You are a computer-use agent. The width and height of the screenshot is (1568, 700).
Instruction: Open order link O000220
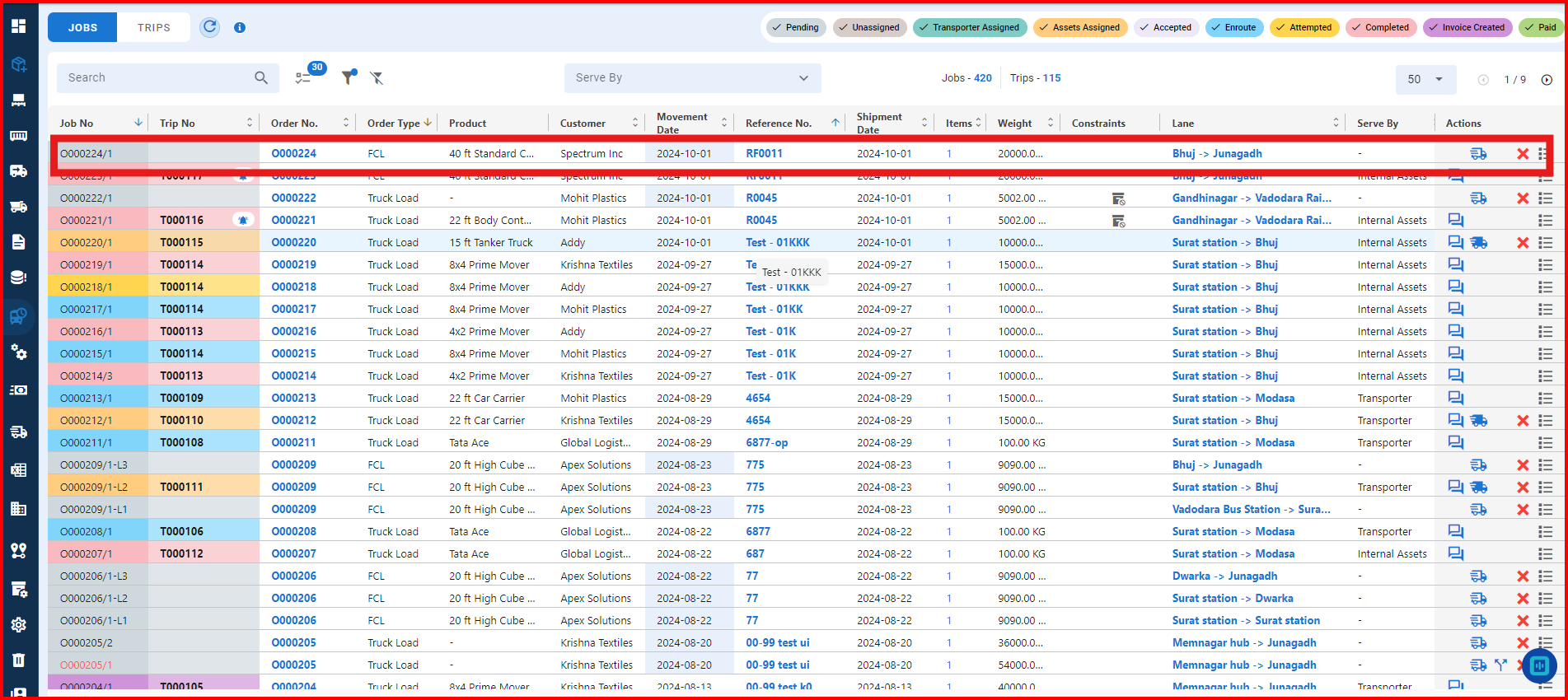[294, 243]
